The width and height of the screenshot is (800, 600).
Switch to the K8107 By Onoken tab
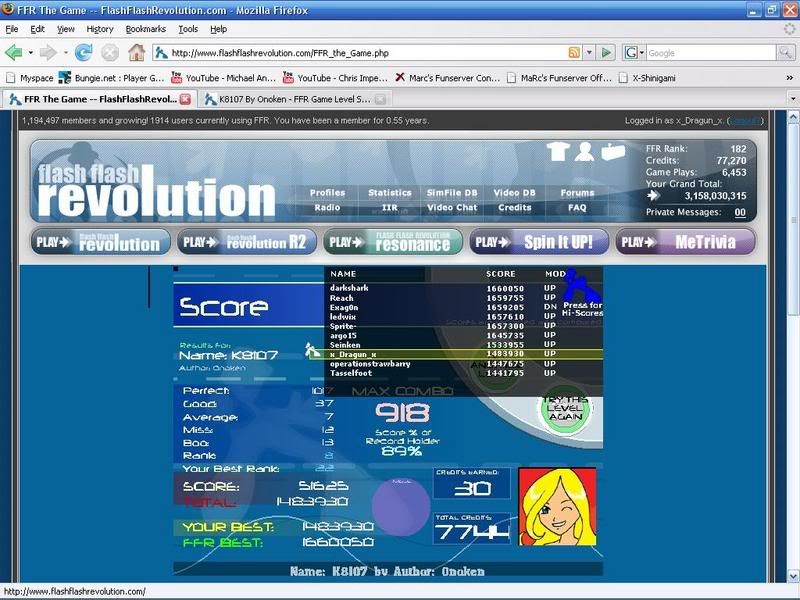pos(290,99)
